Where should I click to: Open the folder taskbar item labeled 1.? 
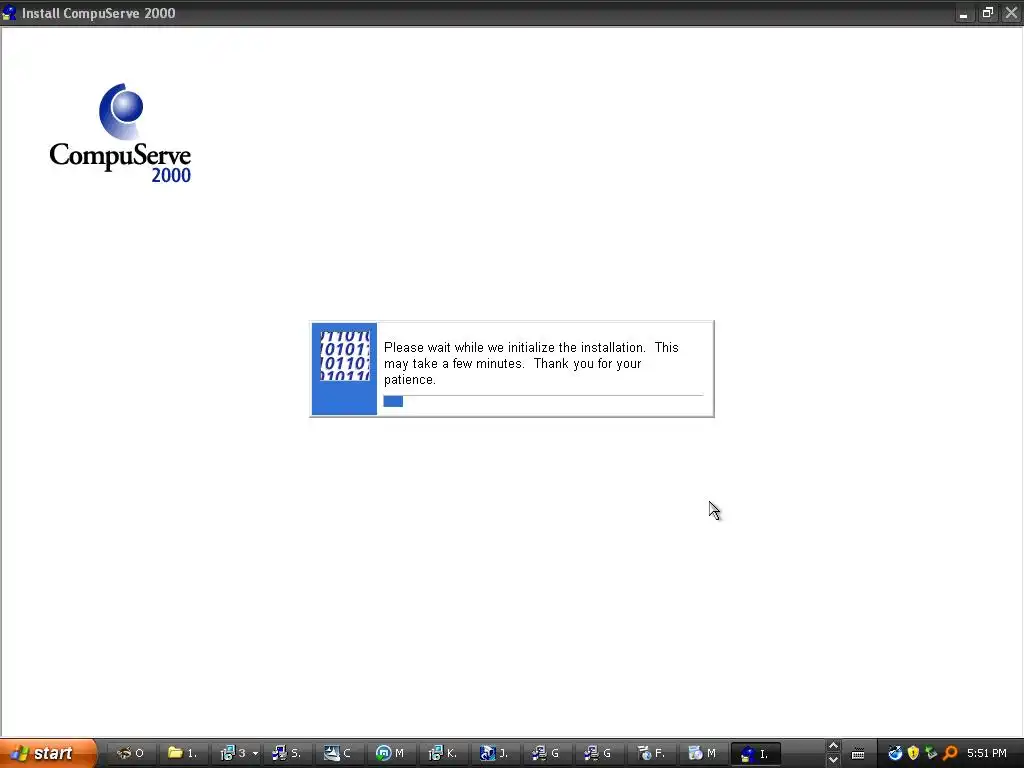(x=182, y=754)
